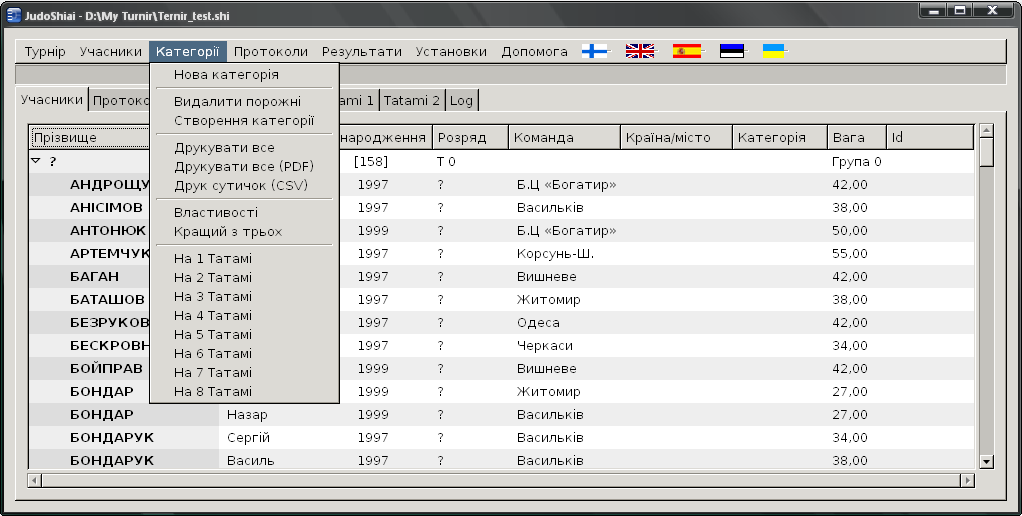Open the Результати menu
1022x516 pixels.
click(362, 52)
